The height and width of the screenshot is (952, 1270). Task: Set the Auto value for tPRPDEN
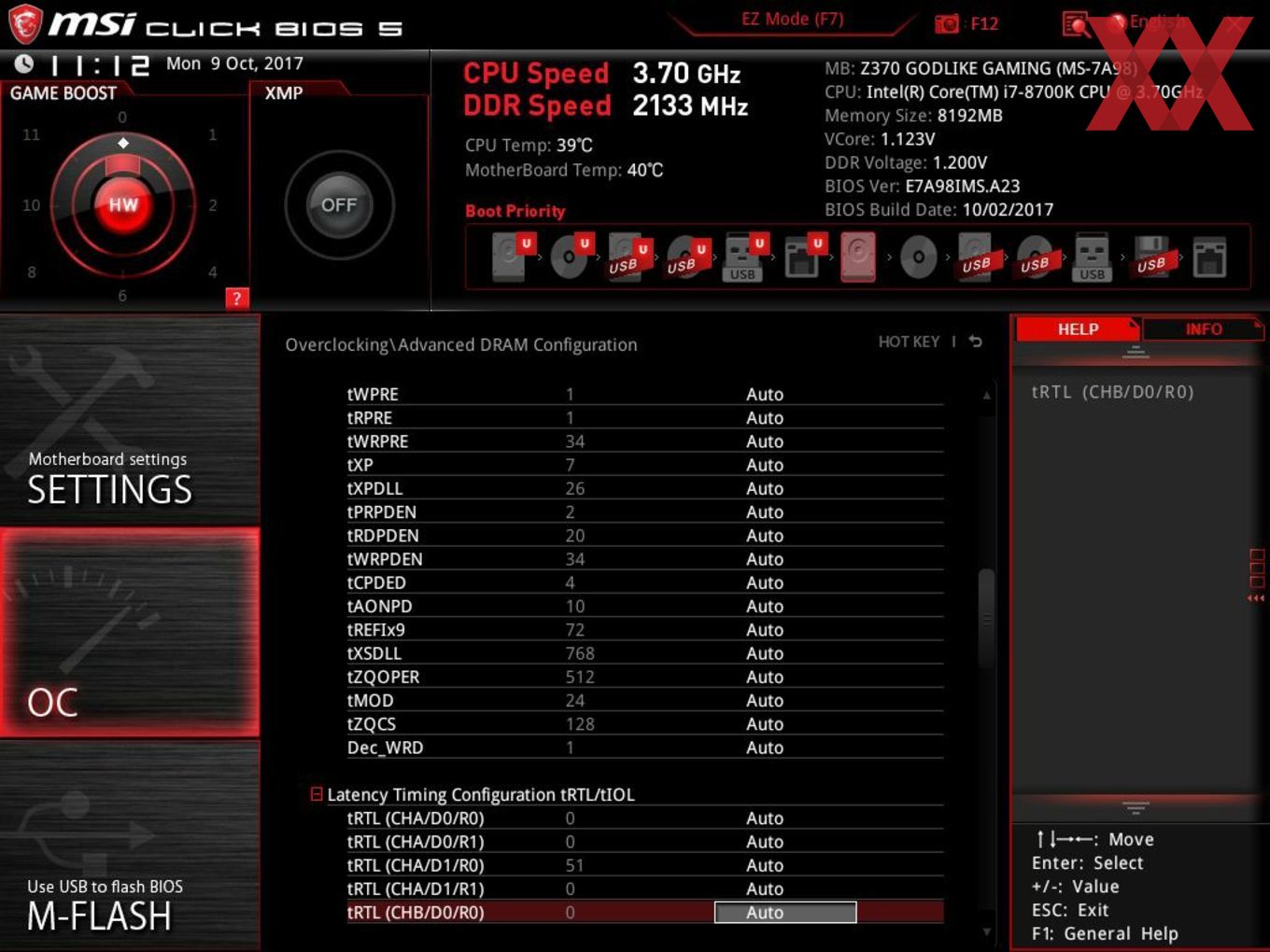click(x=765, y=512)
